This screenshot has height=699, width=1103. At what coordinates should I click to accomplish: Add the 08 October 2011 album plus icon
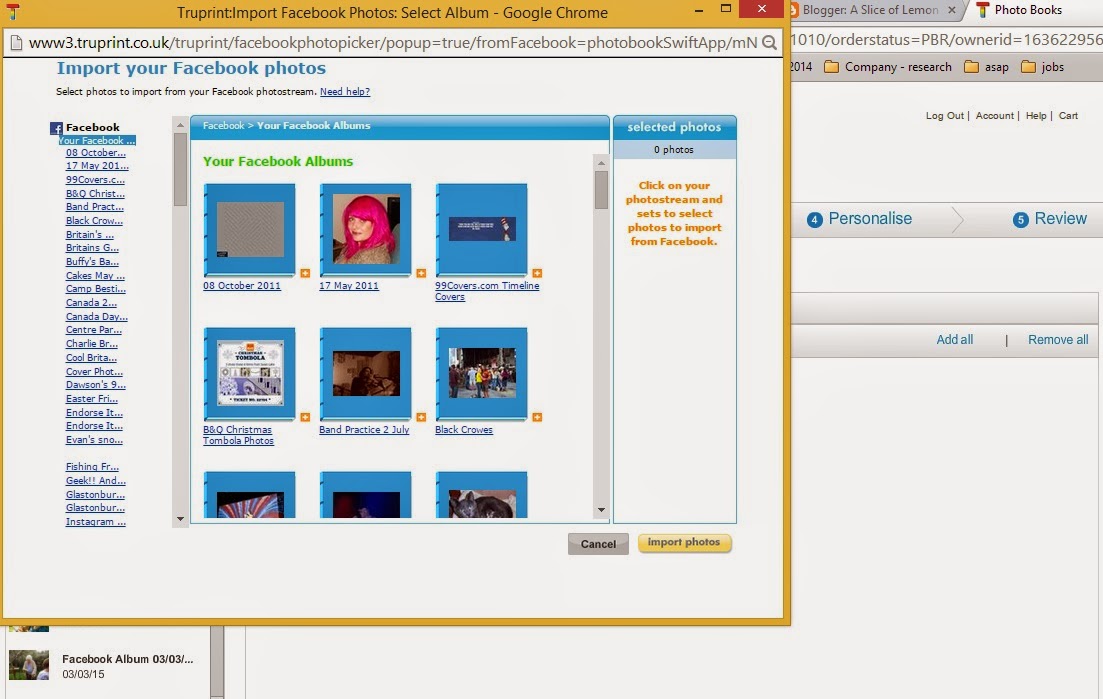[x=305, y=274]
